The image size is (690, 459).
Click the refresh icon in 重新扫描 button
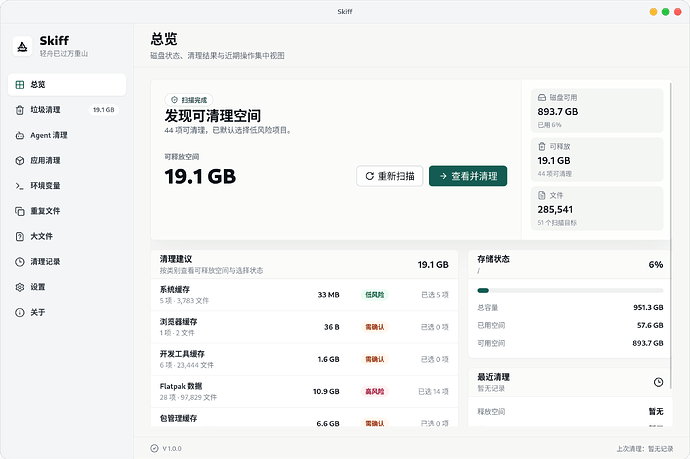370,176
